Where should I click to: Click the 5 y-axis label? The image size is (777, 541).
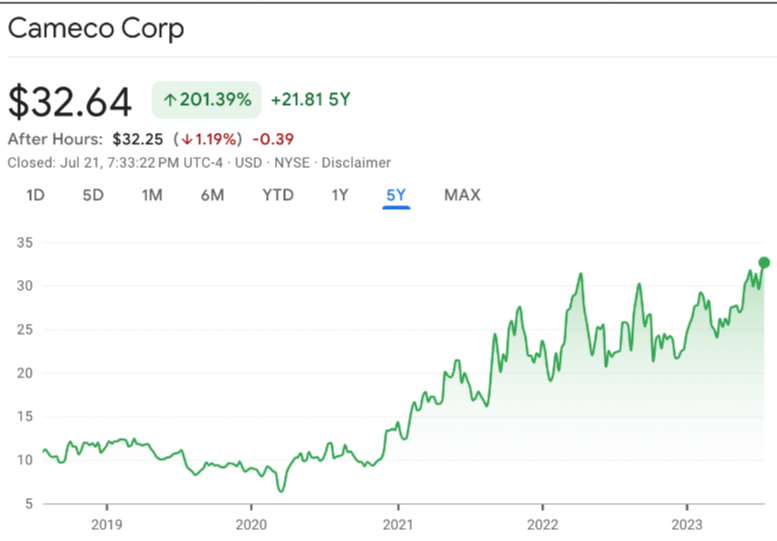click(x=29, y=504)
